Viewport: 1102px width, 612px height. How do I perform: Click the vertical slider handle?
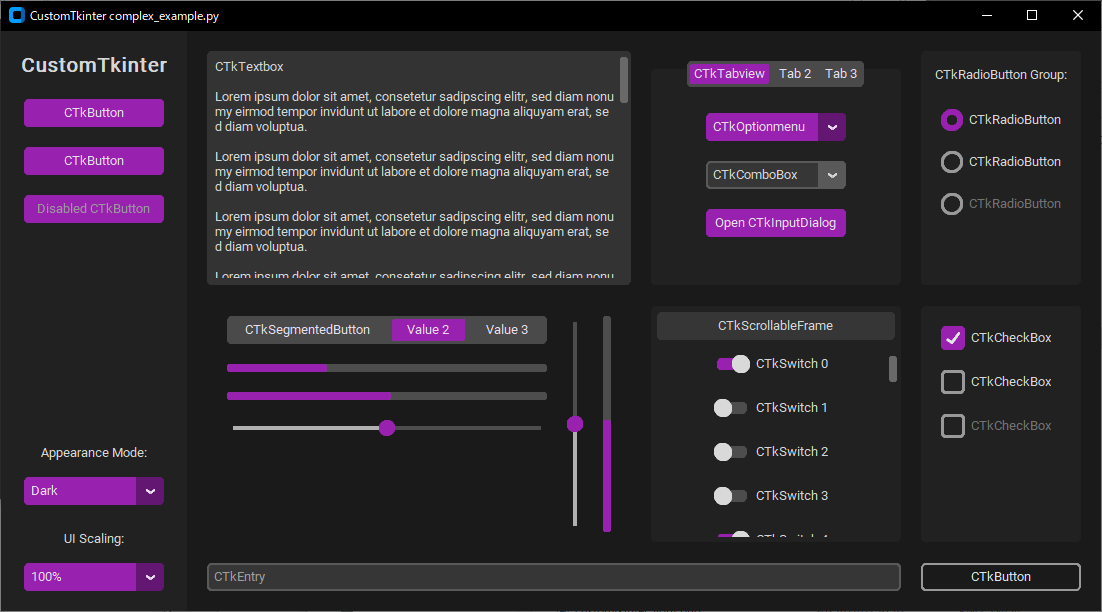click(575, 424)
